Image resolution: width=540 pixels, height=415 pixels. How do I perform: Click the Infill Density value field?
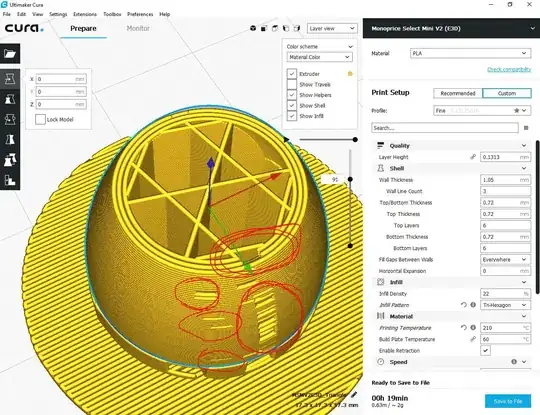(506, 294)
